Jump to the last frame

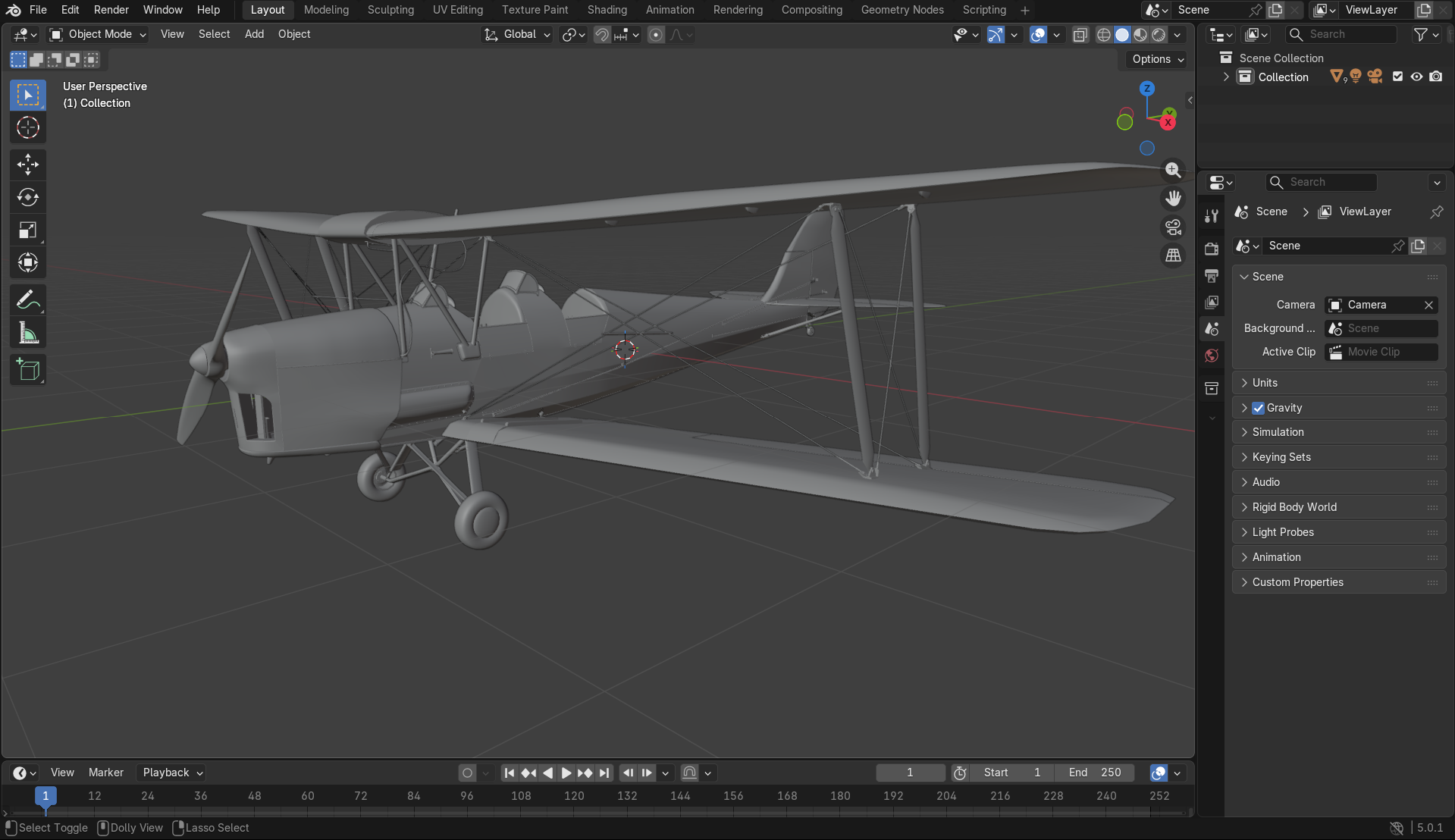tap(604, 773)
